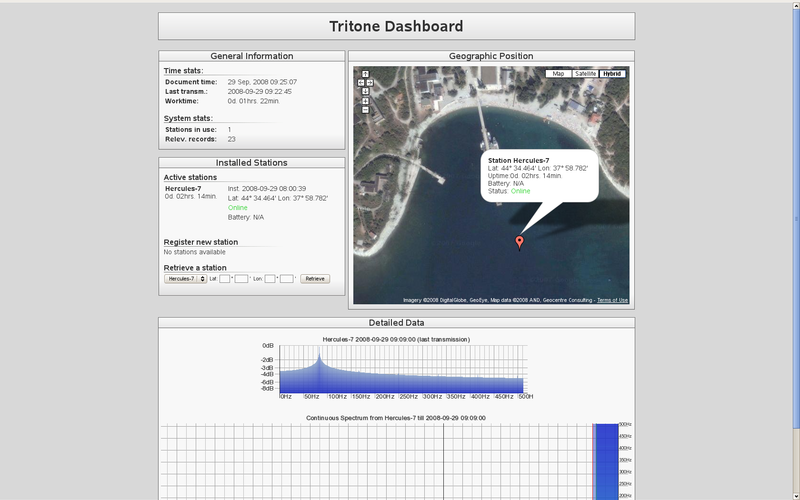Click the Hercules-7 name in Active stations
This screenshot has width=800, height=500.
[x=183, y=189]
